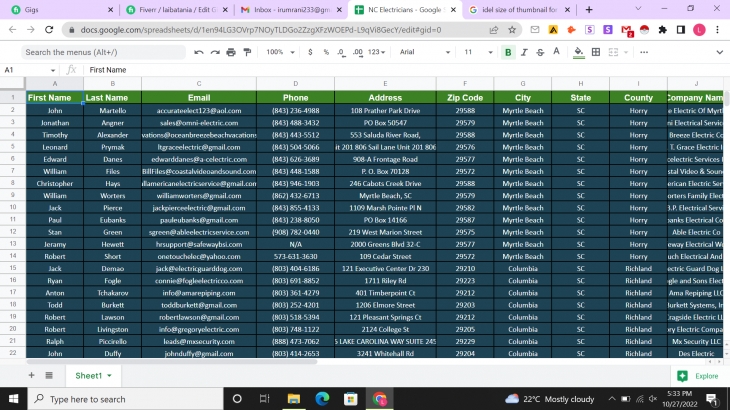Open the zoom 100% dropdown
730x410 pixels.
click(x=280, y=52)
